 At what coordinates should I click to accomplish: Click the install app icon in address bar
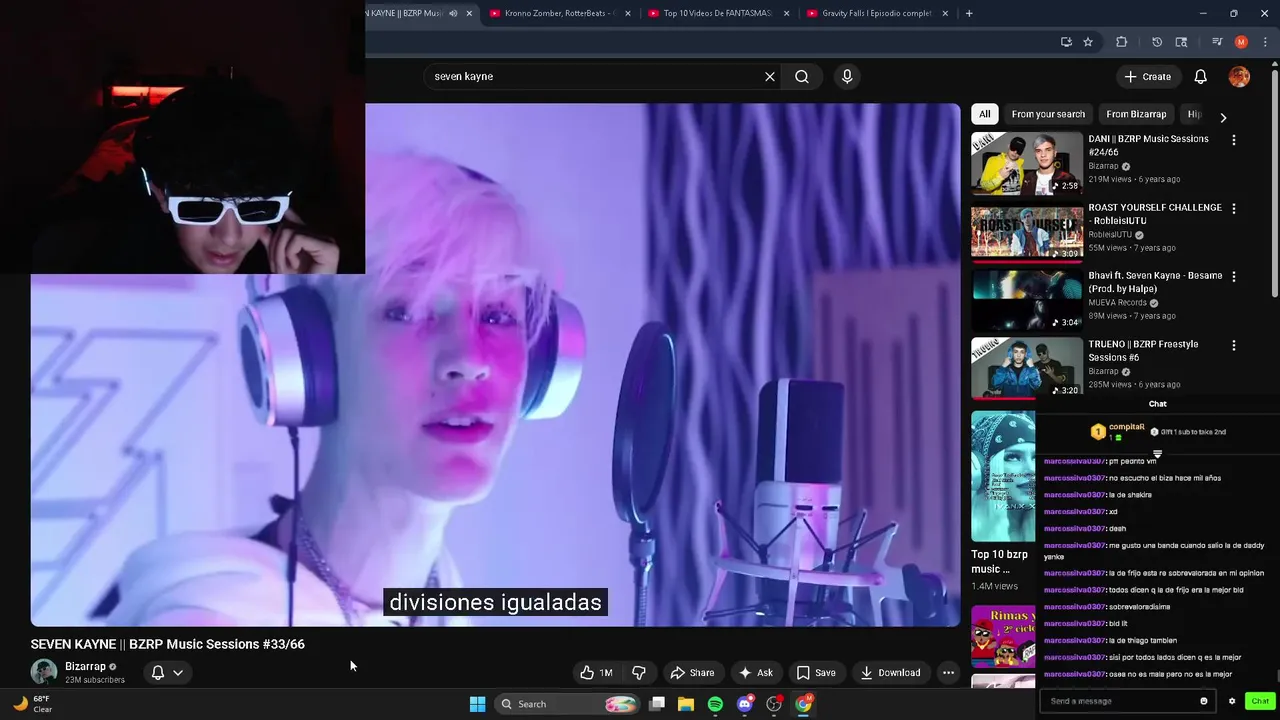coord(1066,42)
